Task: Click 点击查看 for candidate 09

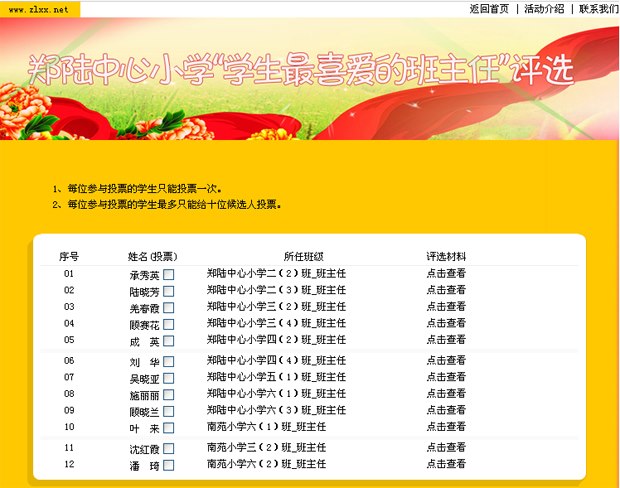Action: point(446,410)
